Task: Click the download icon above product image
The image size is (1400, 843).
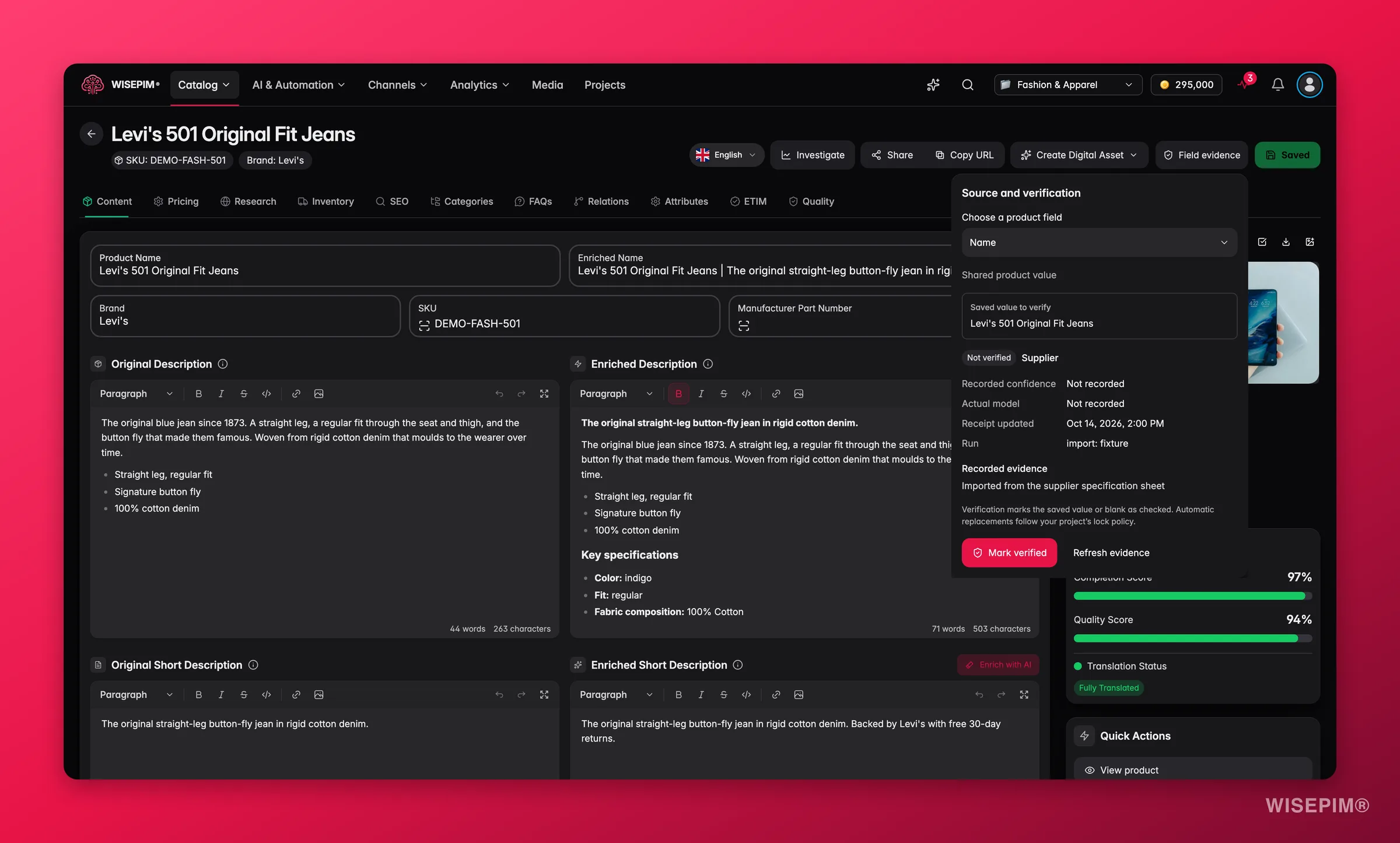Action: [x=1286, y=242]
